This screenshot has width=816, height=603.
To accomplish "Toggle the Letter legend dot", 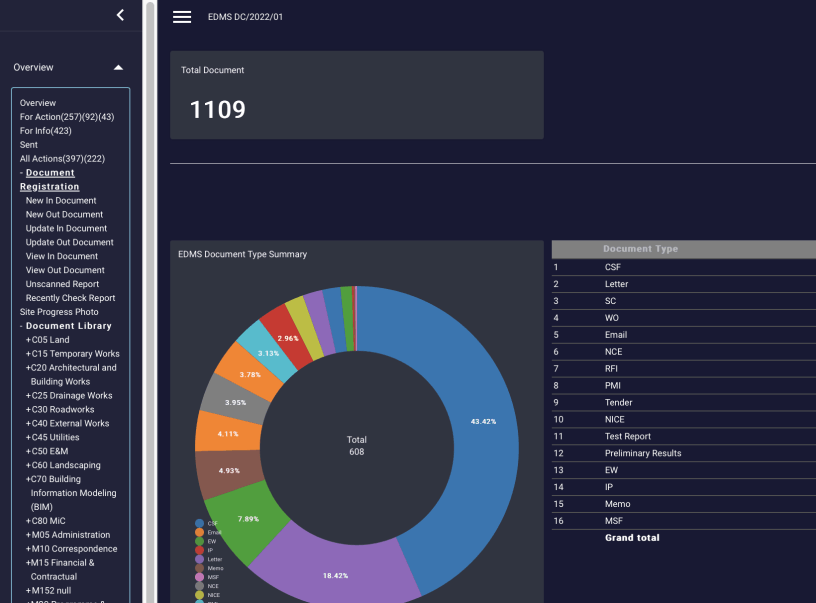I will pos(200,559).
